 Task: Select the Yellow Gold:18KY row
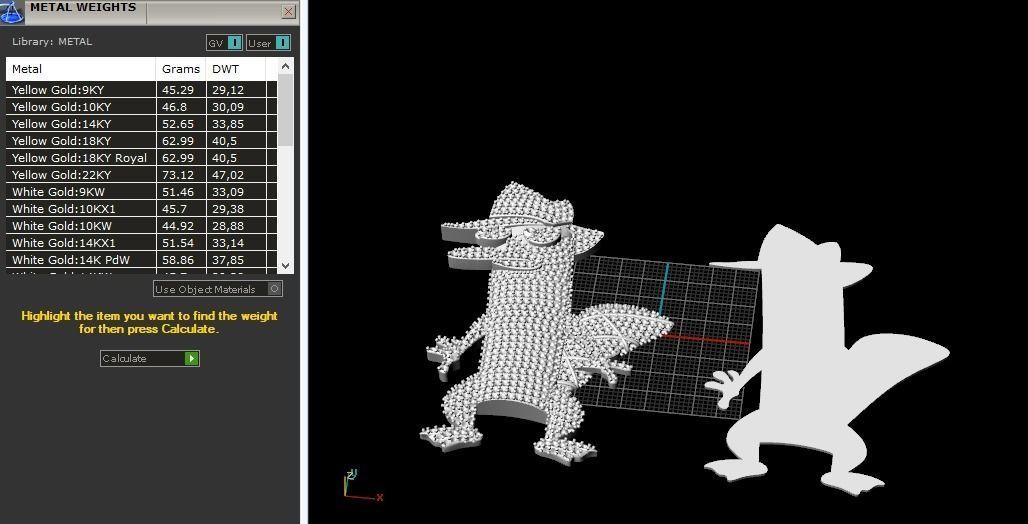pos(142,141)
